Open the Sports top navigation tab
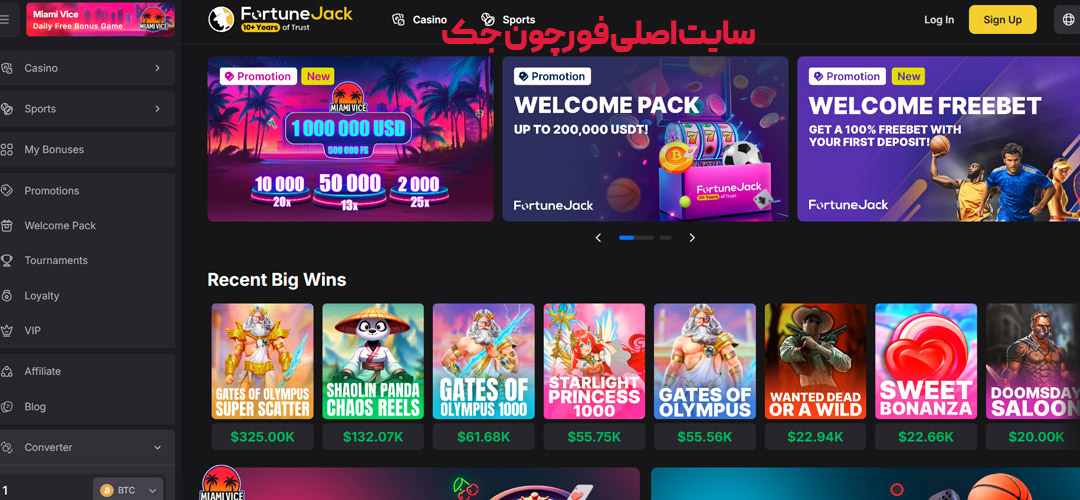The image size is (1080, 500). 508,20
